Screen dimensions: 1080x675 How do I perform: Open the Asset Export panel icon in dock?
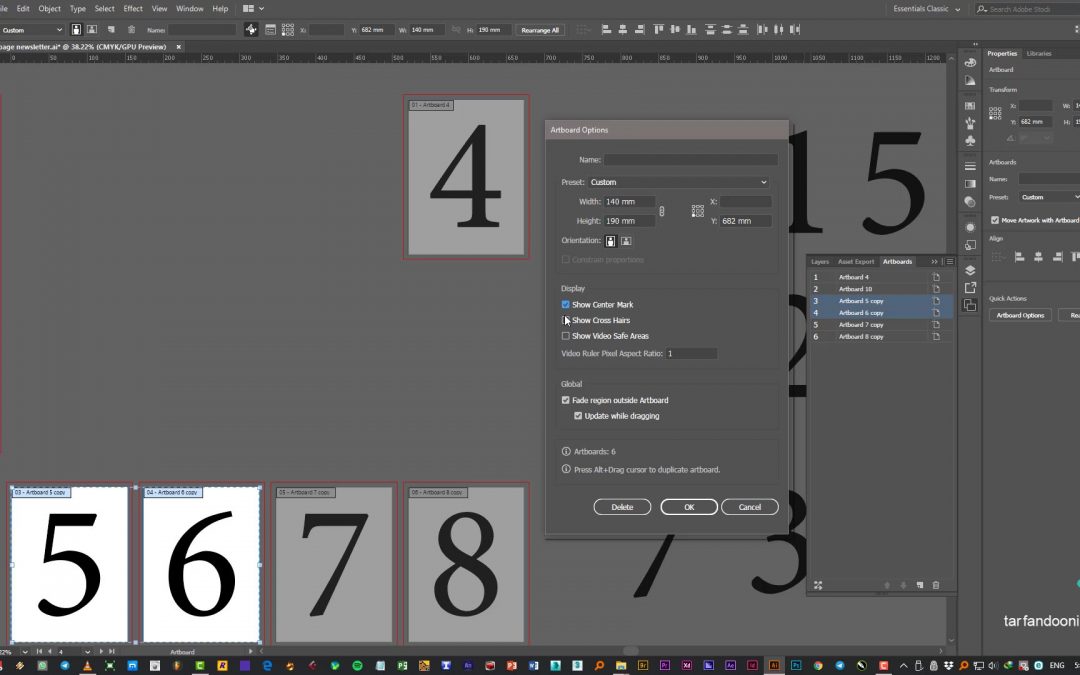coord(970,287)
